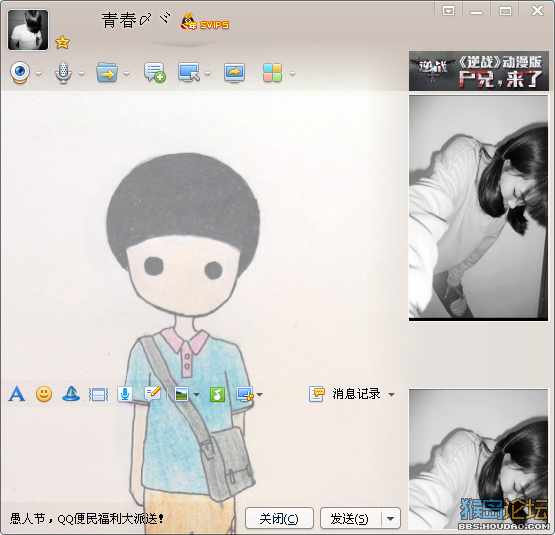Expand the remote desktop options arrow
Image resolution: width=555 pixels, height=535 pixels.
click(207, 74)
